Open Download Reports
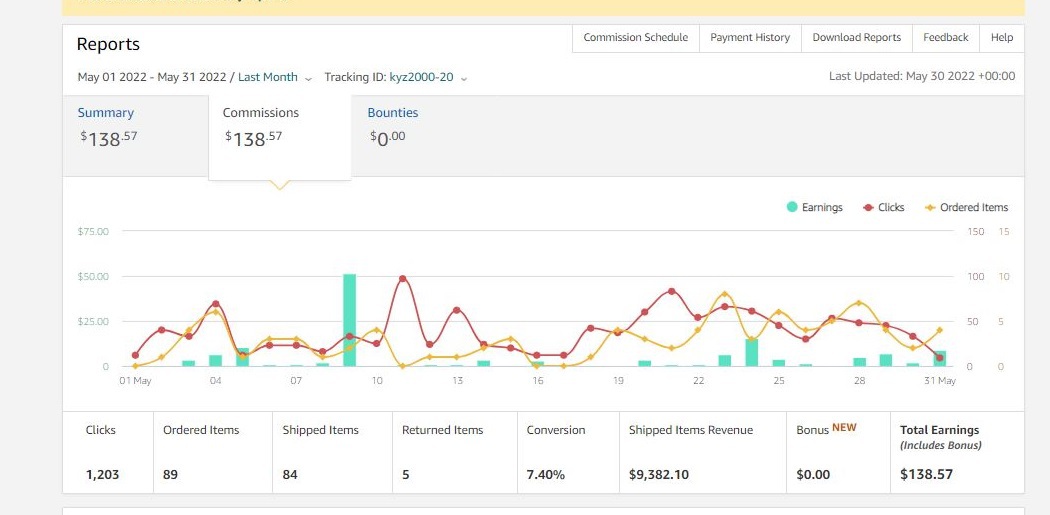Viewport: 1050px width, 515px height. click(x=856, y=38)
